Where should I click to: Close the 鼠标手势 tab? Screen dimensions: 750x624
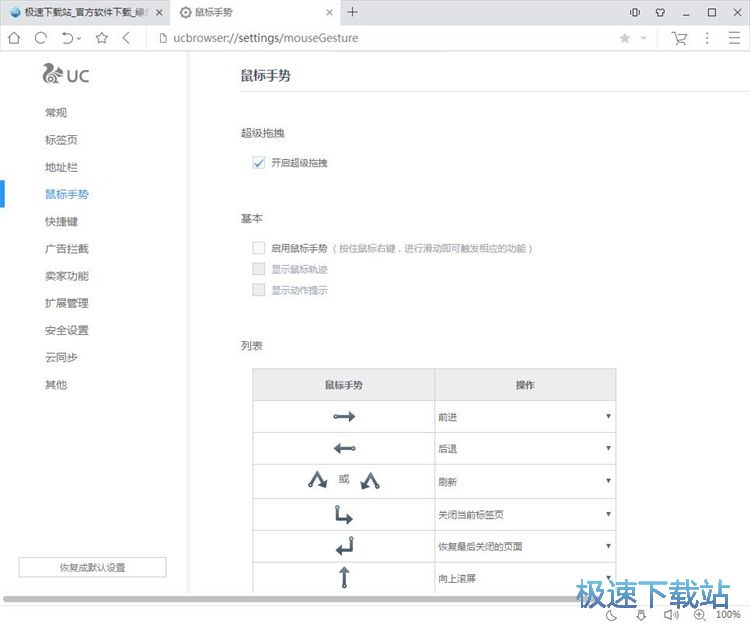329,12
